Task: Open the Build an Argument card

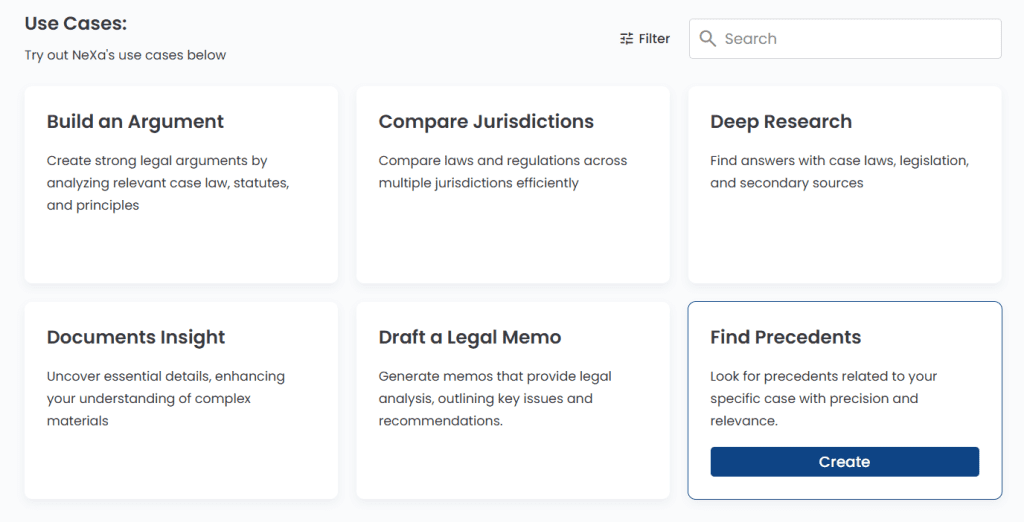Action: point(182,185)
